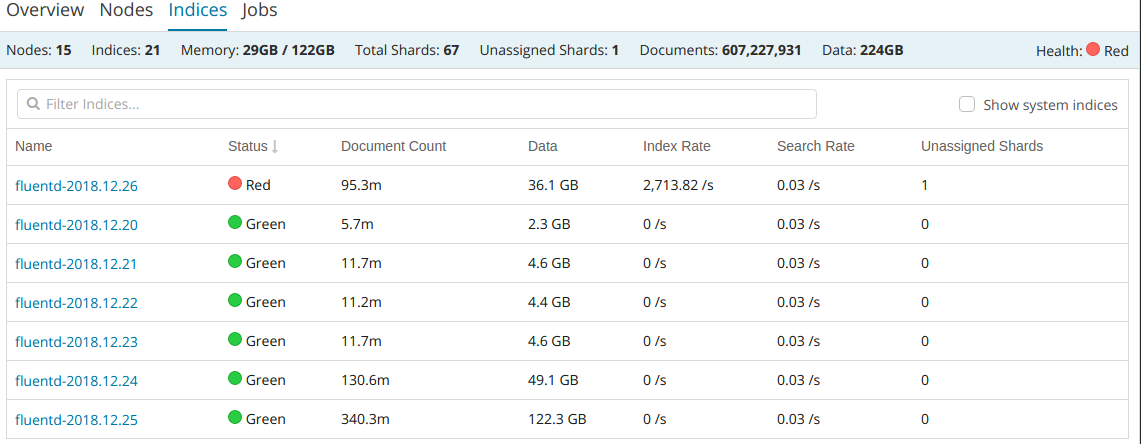1141x444 pixels.
Task: Enable the Show system indices checkbox
Action: click(x=967, y=104)
